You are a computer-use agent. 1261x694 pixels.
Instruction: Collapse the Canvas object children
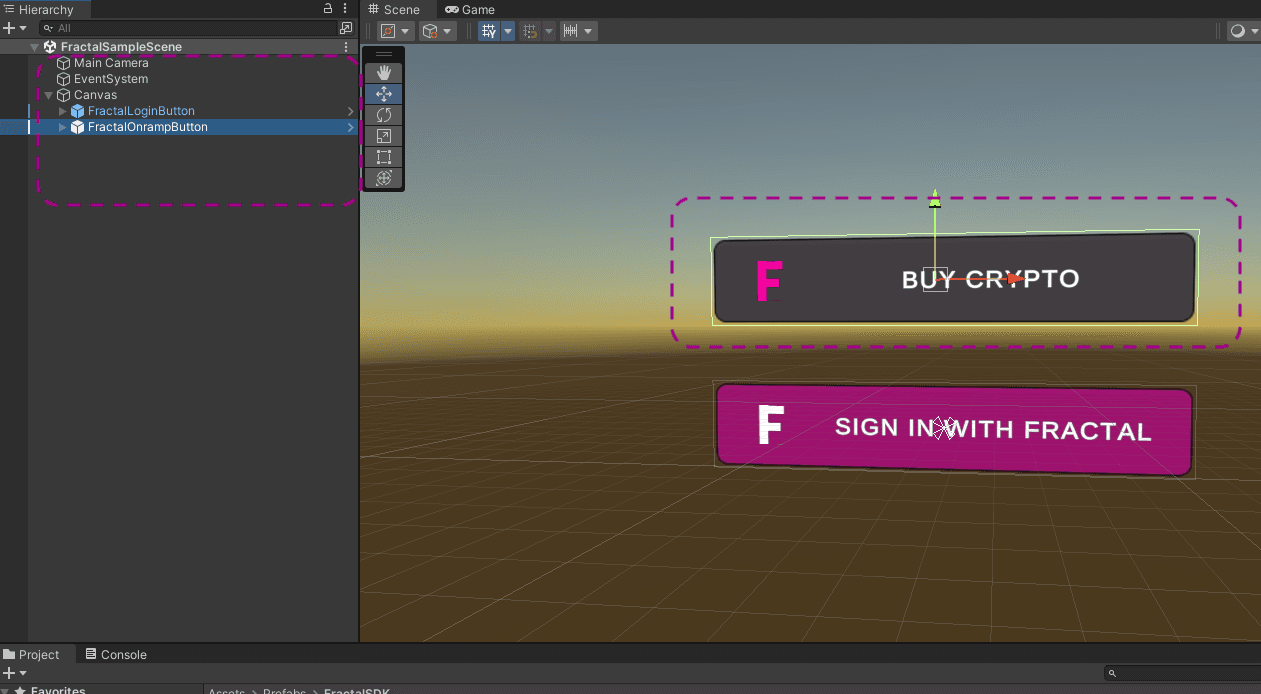pos(48,95)
